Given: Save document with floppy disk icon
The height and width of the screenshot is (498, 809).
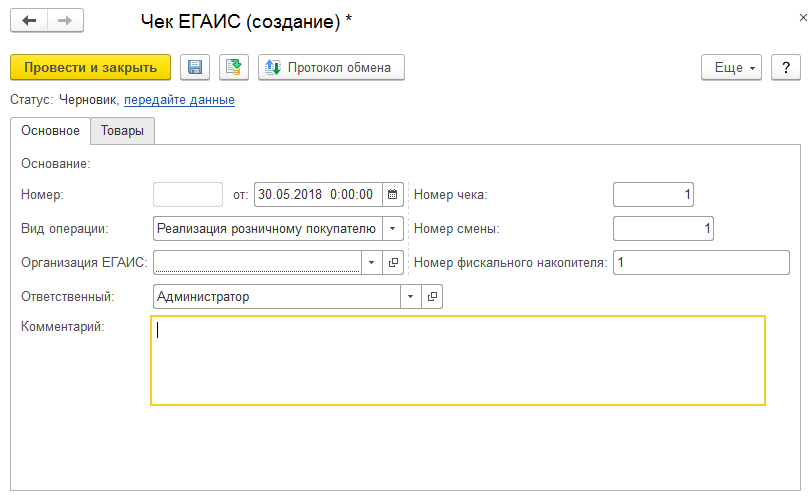Looking at the screenshot, I should [195, 67].
